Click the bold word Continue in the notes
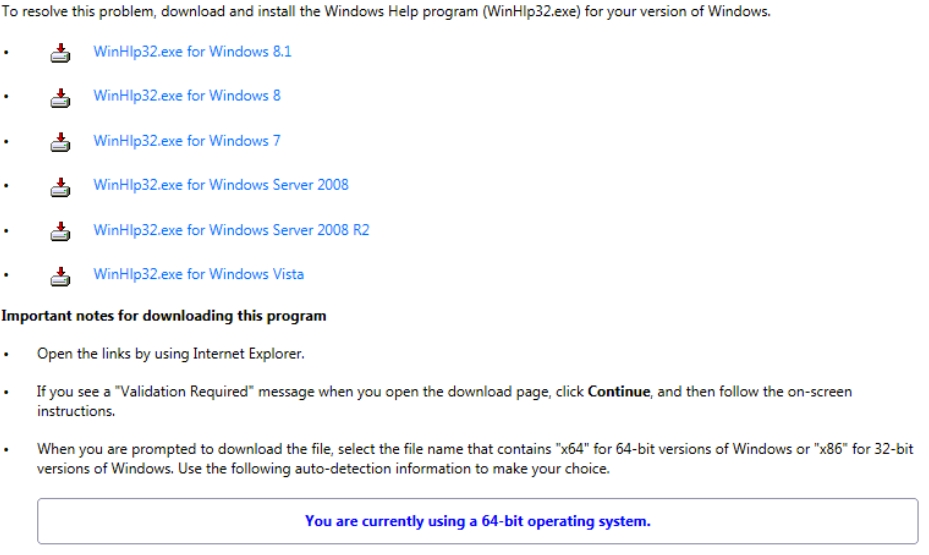The image size is (929, 555). click(x=619, y=392)
